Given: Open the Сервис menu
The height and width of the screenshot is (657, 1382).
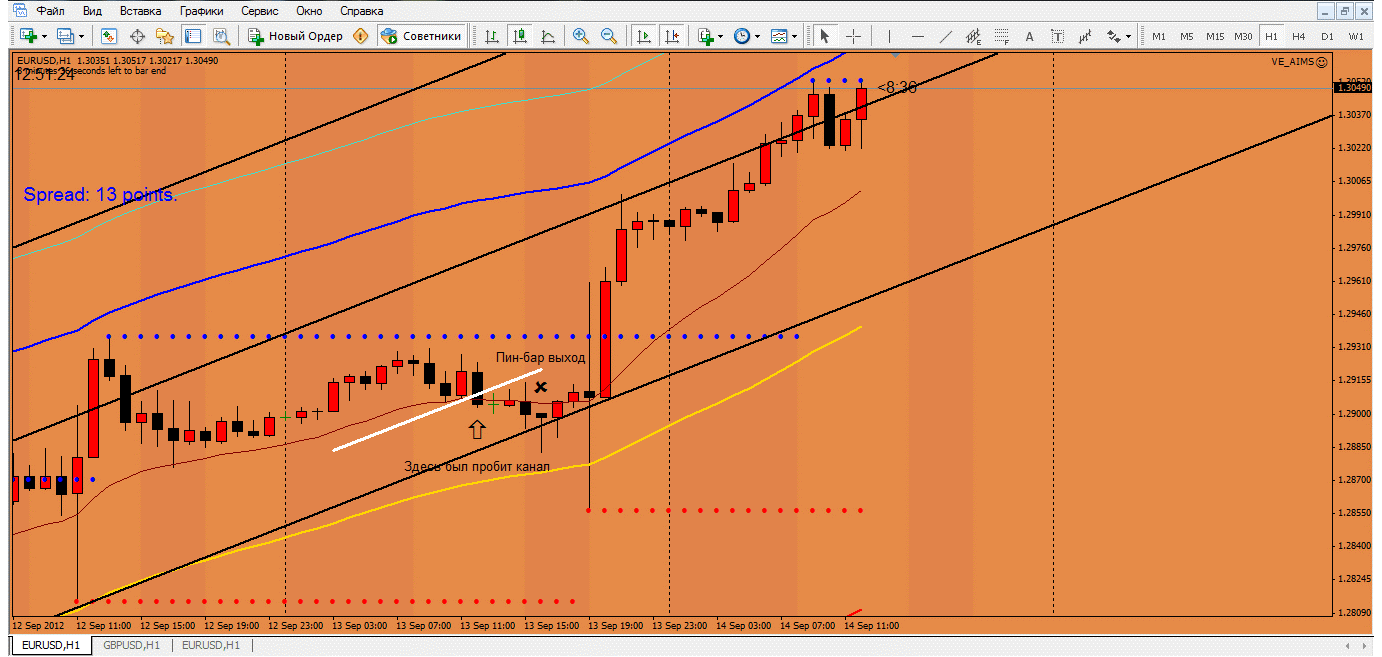Looking at the screenshot, I should click(x=260, y=11).
